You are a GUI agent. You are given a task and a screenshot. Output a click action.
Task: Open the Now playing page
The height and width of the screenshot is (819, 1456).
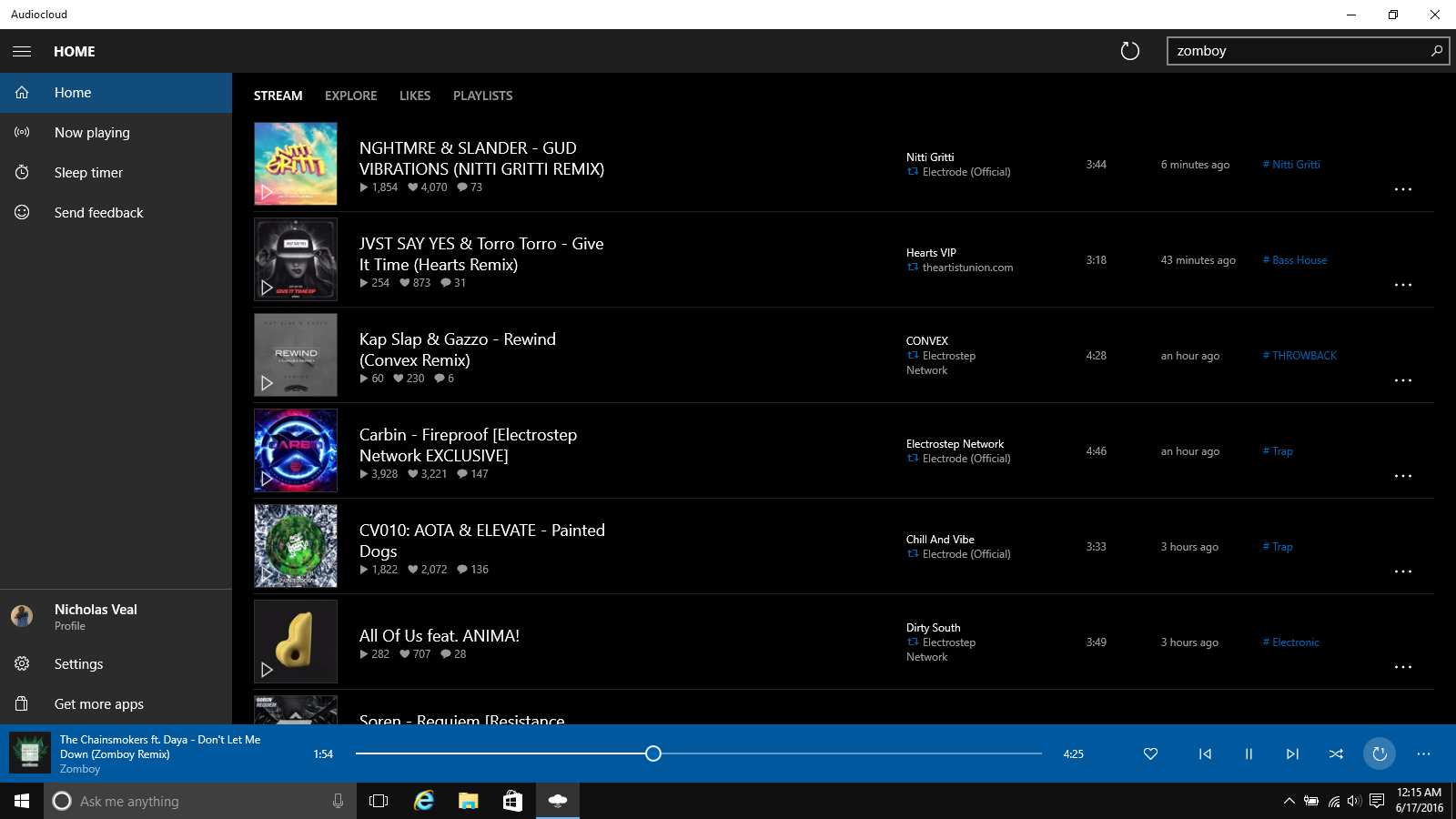(x=116, y=133)
